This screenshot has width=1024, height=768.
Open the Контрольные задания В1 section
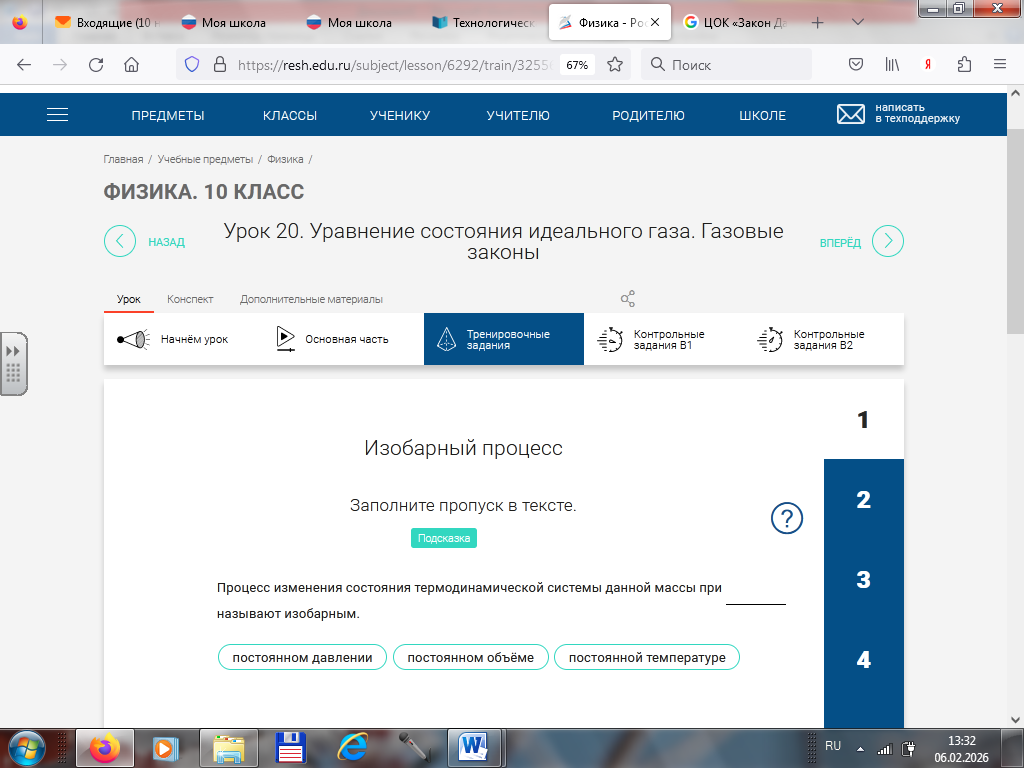pyautogui.click(x=652, y=340)
